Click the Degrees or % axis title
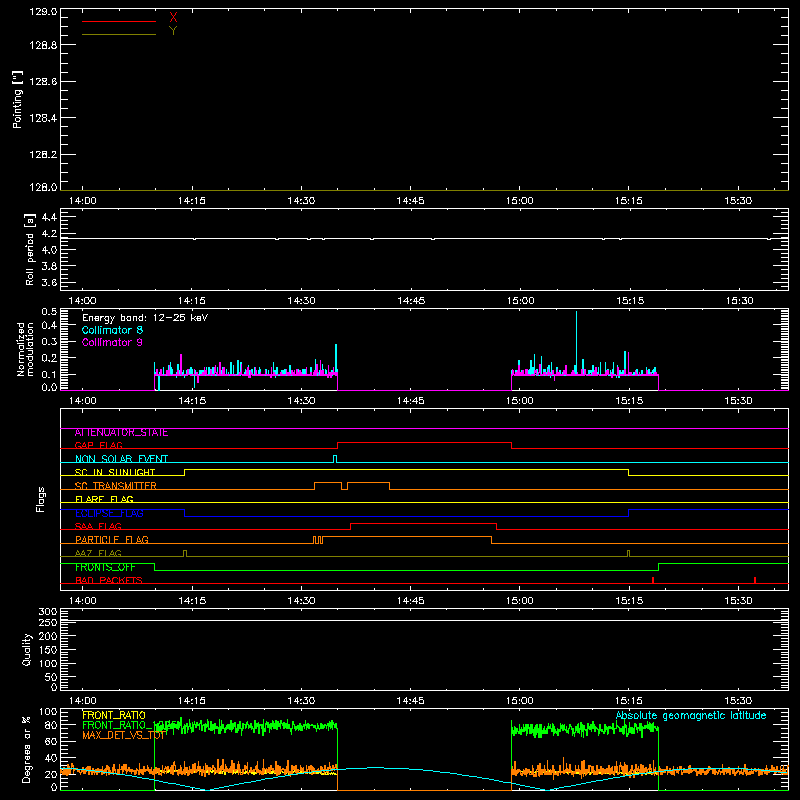 tap(27, 749)
